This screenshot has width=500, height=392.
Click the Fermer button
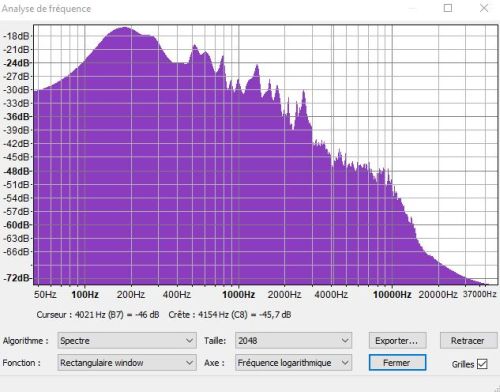pyautogui.click(x=397, y=363)
